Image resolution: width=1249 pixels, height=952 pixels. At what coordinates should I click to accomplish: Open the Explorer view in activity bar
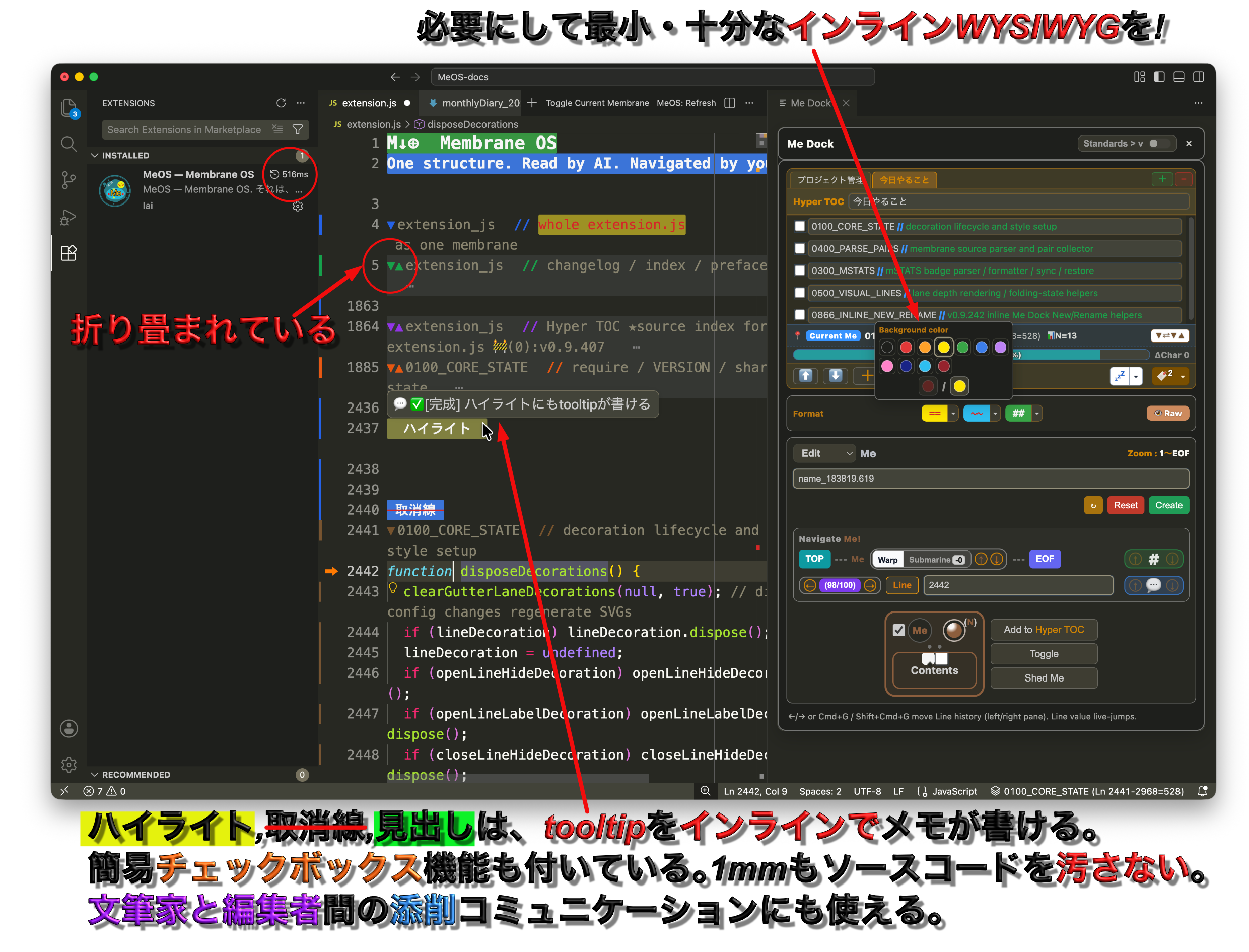(68, 107)
